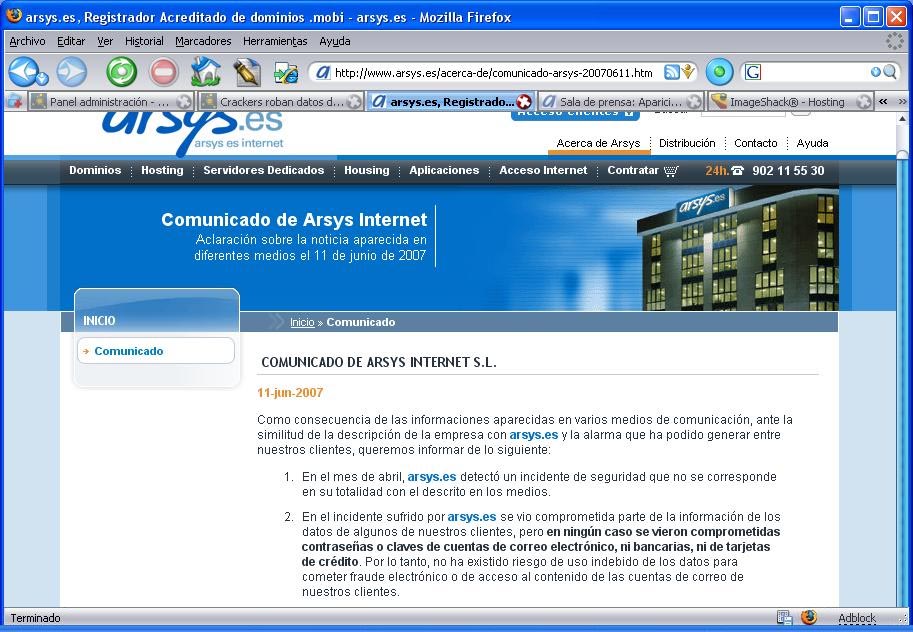
Task: Click the IE view toolbar icon
Action: [286, 73]
